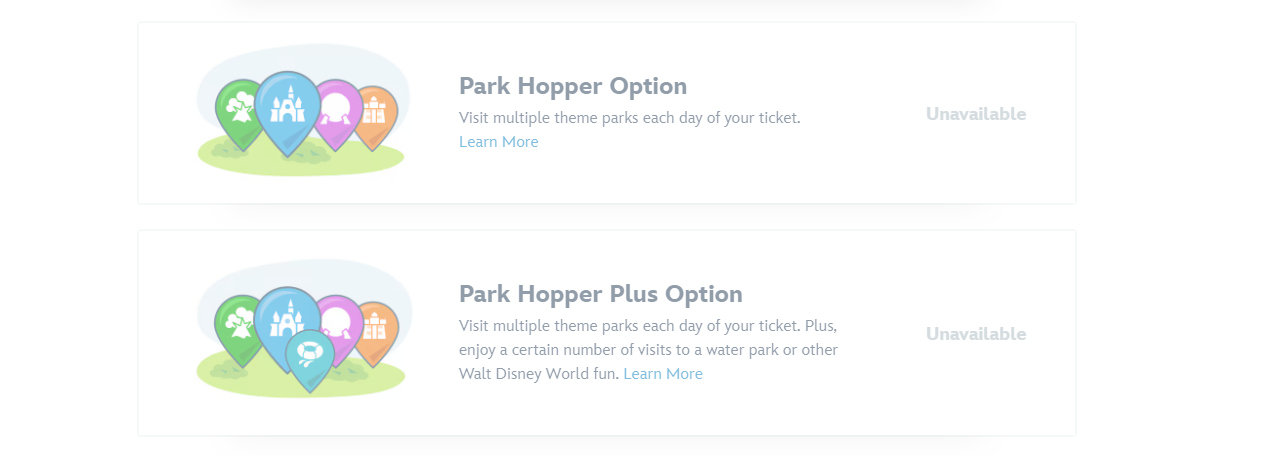Click green grass base of Park Hopper illustration
This screenshot has width=1270, height=456.
(x=300, y=162)
